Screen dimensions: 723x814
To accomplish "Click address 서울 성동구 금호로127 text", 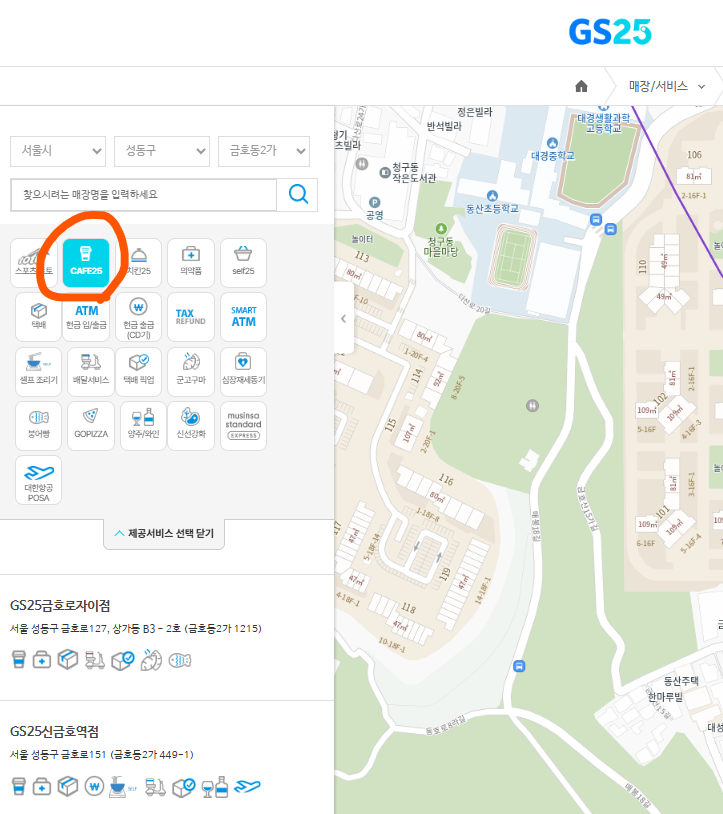I will (136, 629).
